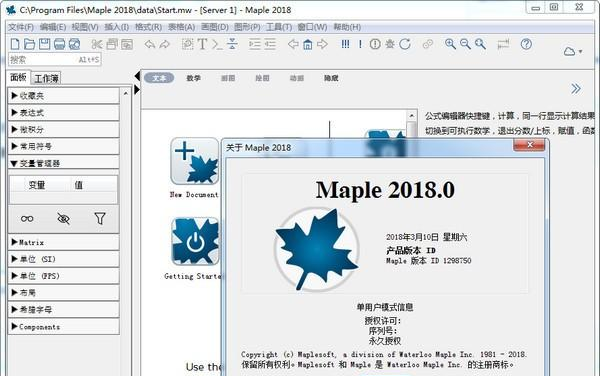Execute entire worksheet with triple exclamation icon
Viewport: 600px width, 376px height.
(x=345, y=44)
